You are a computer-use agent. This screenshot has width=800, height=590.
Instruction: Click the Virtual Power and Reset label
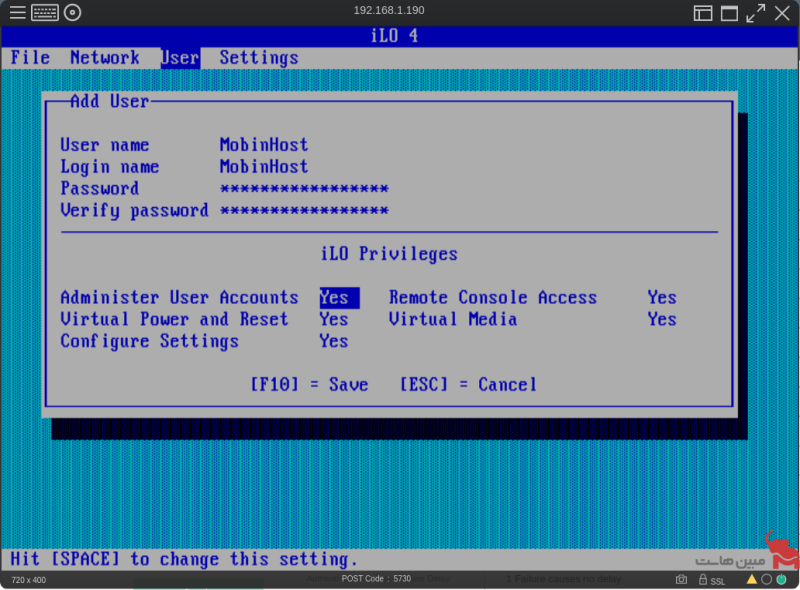(174, 319)
